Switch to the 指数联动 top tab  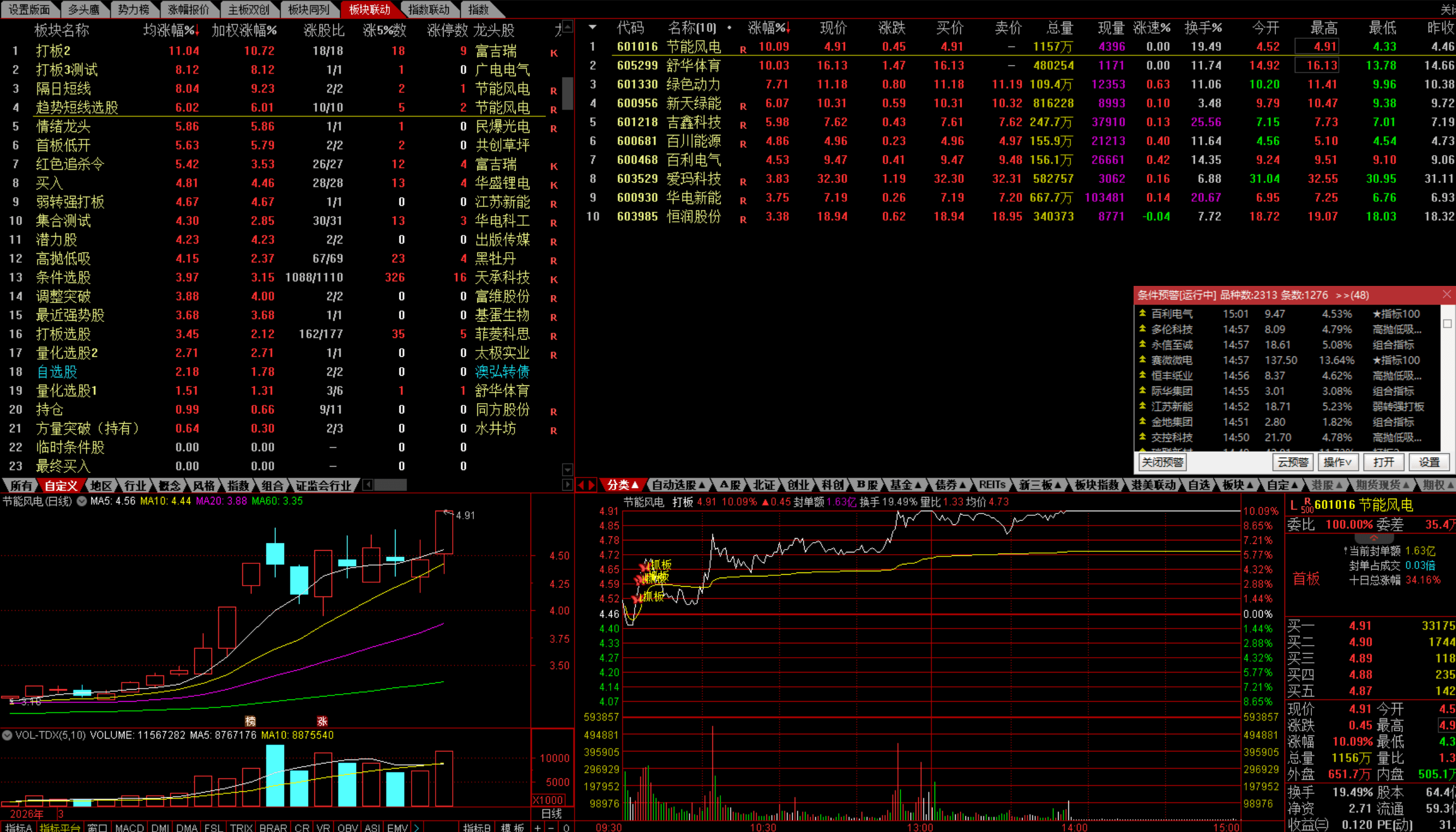pos(428,9)
